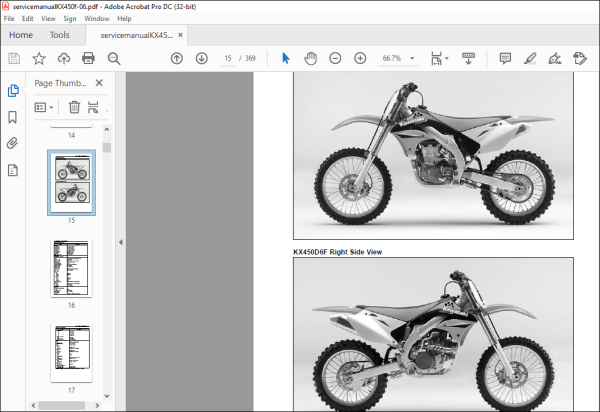
Task: Click thumbnail scrollbar up arrow
Action: click(107, 129)
